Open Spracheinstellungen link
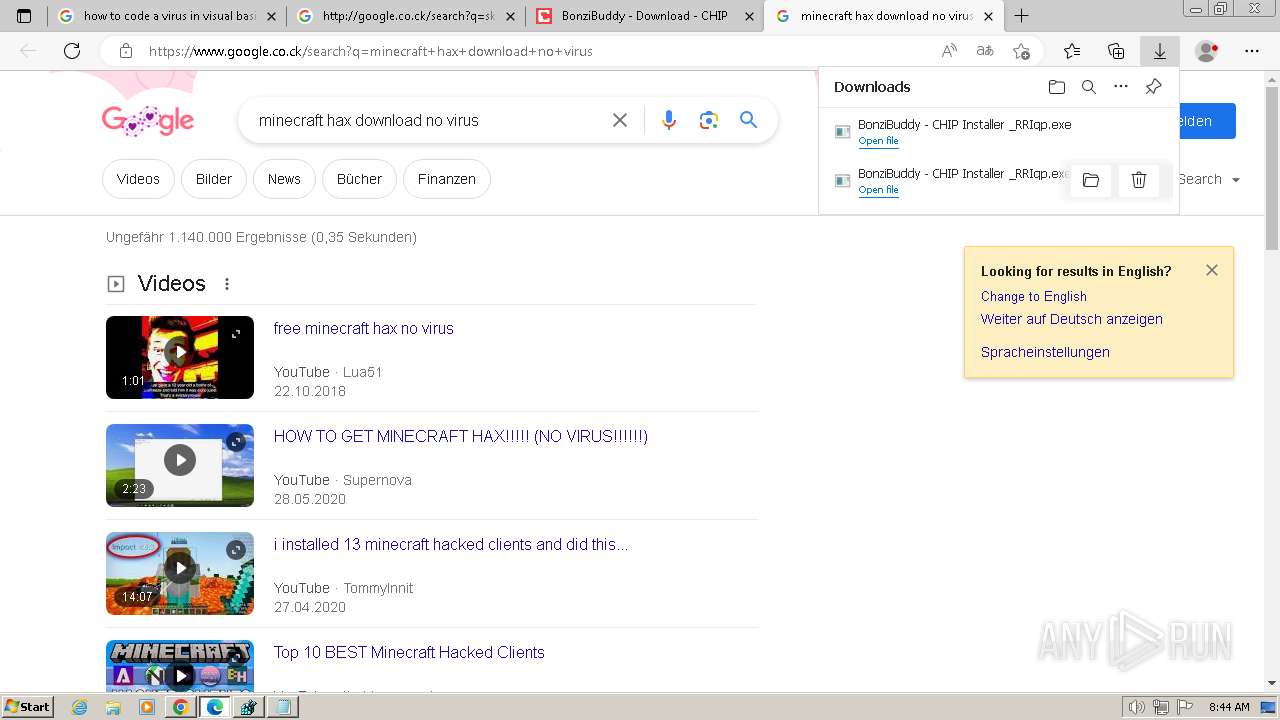 (1045, 352)
